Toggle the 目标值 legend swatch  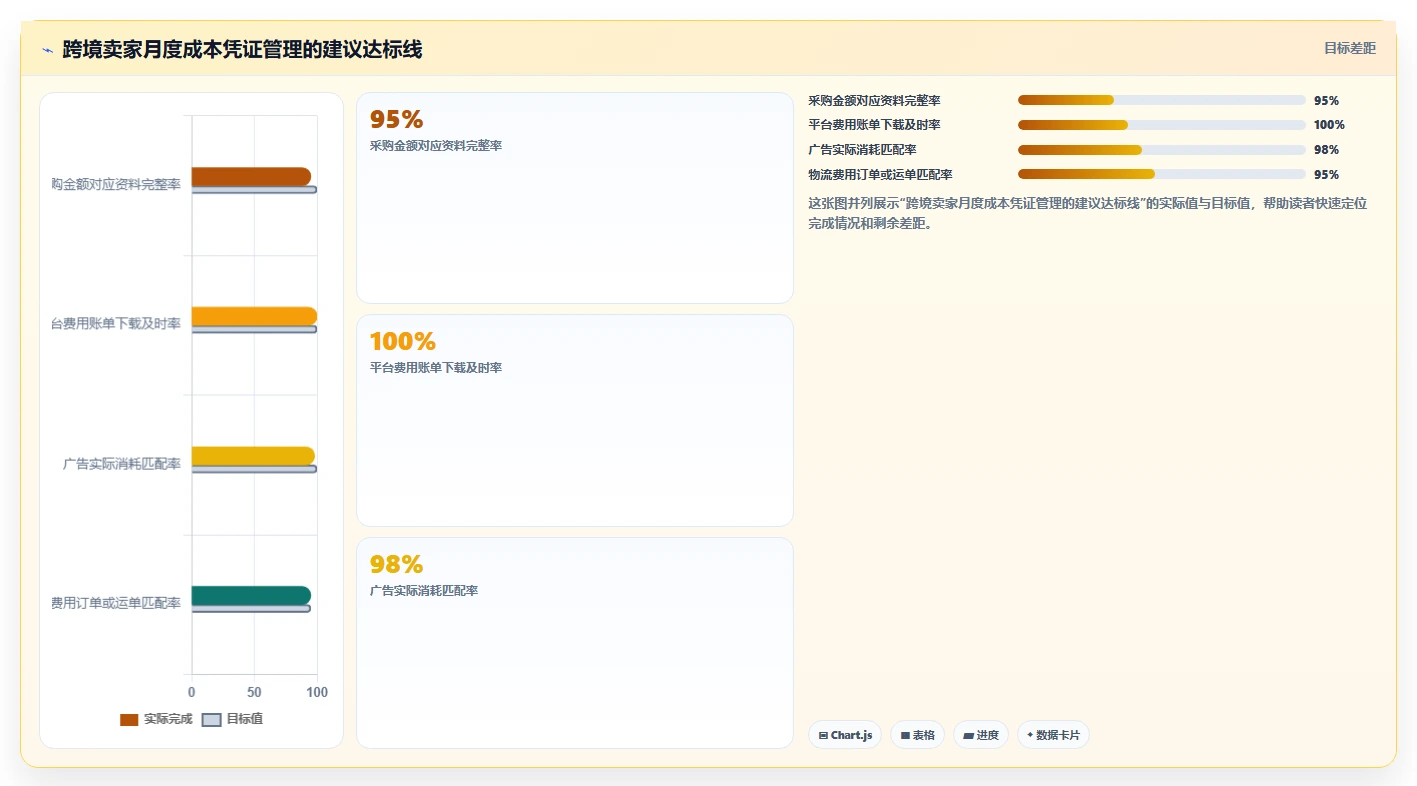pyautogui.click(x=211, y=720)
